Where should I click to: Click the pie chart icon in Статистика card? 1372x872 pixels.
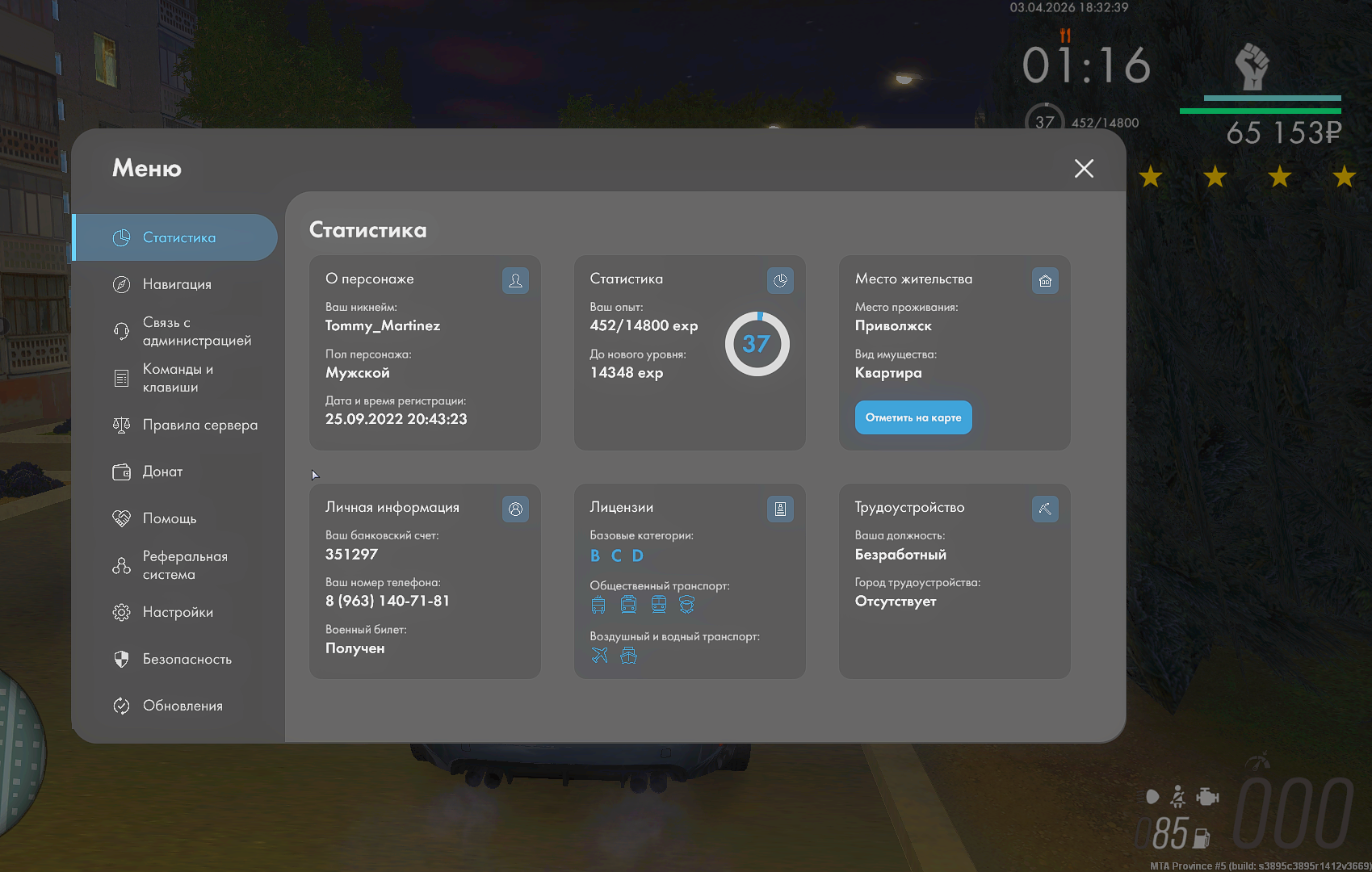(780, 281)
